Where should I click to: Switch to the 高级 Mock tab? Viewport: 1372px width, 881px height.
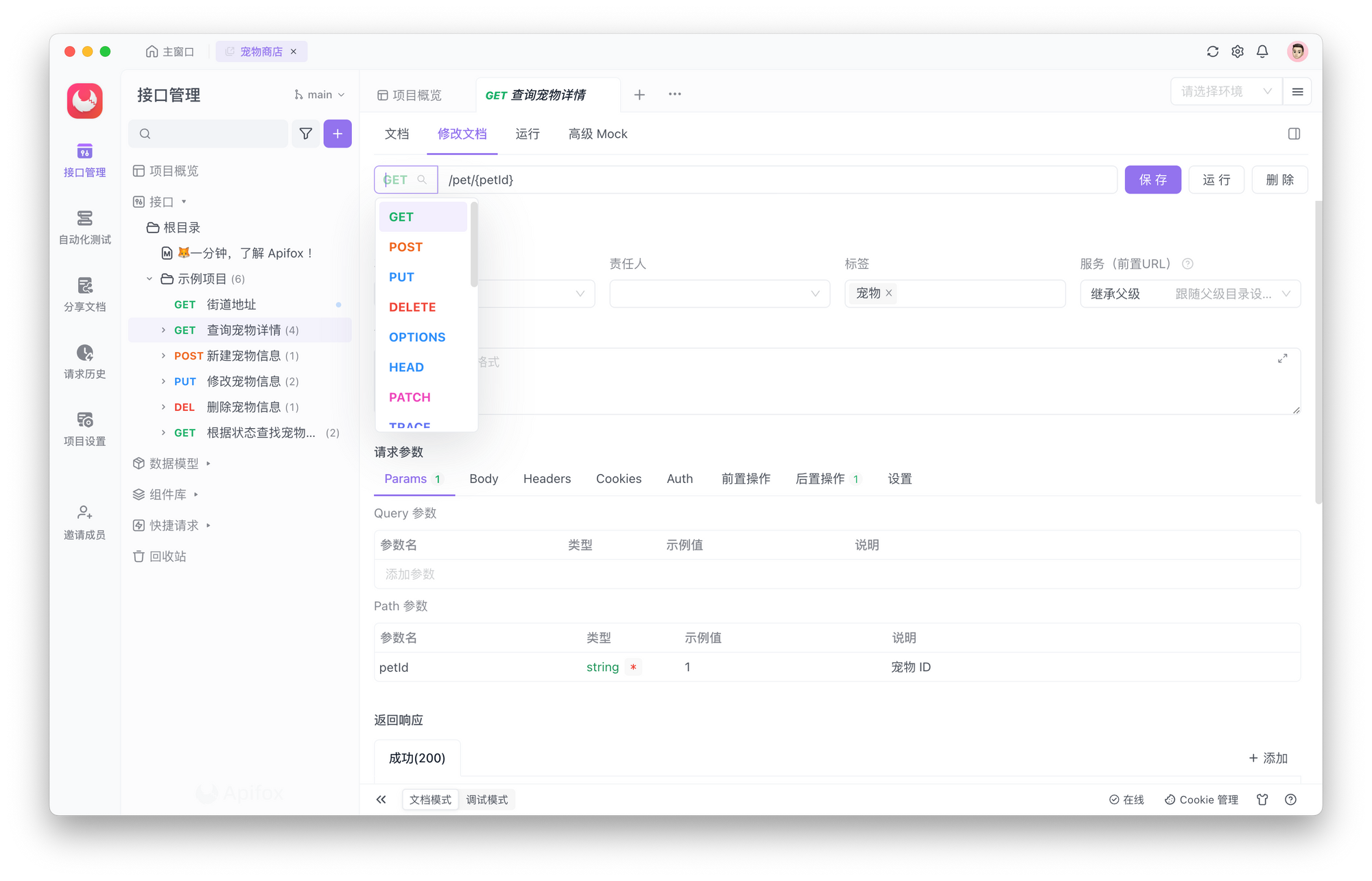[x=598, y=133]
